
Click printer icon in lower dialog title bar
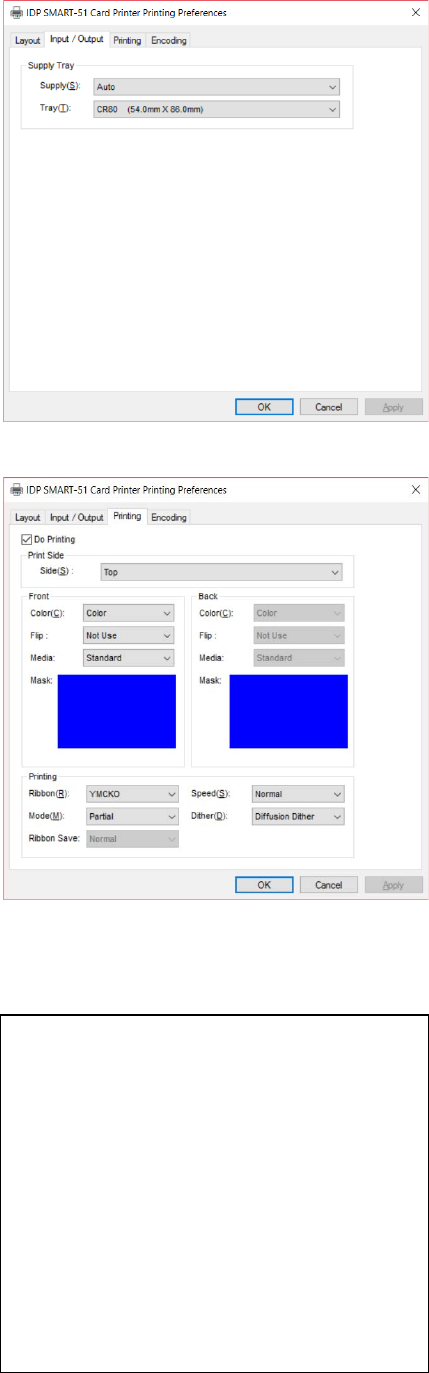(16, 491)
